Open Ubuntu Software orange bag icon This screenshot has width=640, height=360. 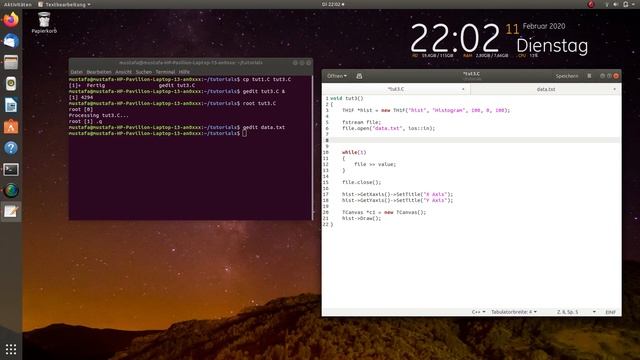pyautogui.click(x=11, y=127)
